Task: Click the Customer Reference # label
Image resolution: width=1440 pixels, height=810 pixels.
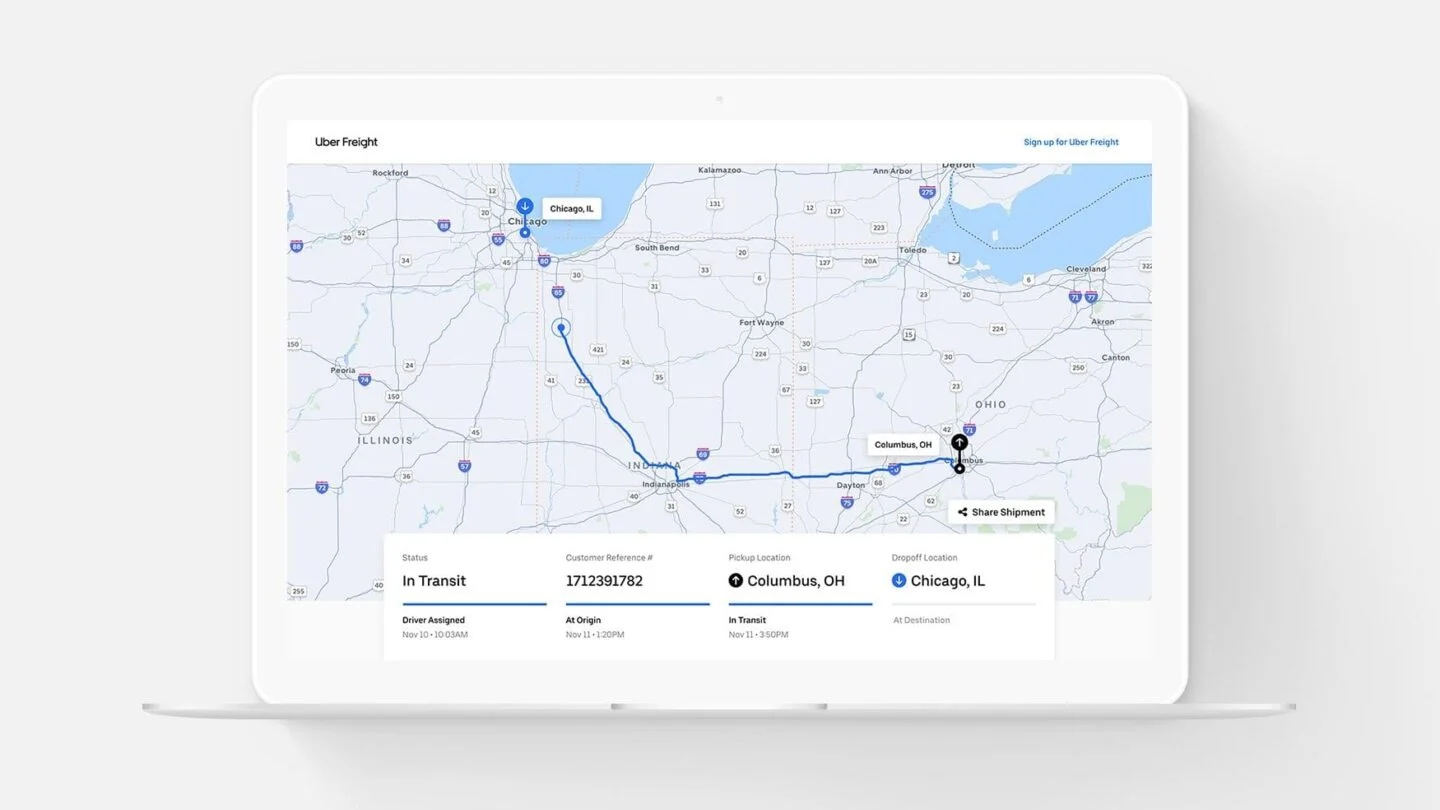Action: [x=609, y=558]
